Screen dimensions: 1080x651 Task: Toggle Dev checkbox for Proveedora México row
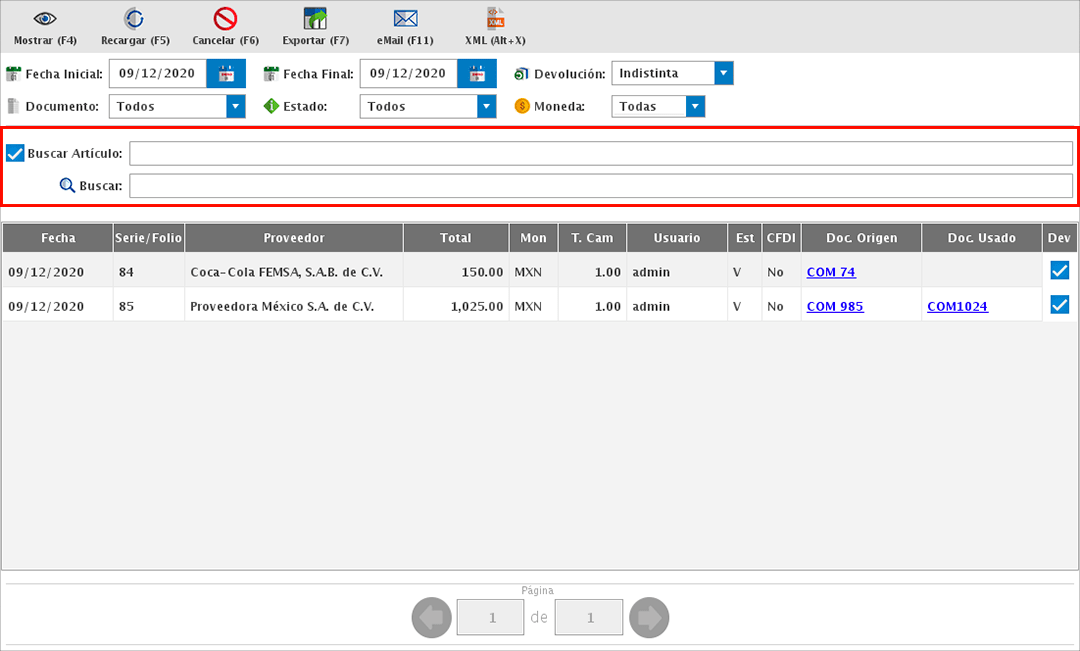(x=1059, y=305)
